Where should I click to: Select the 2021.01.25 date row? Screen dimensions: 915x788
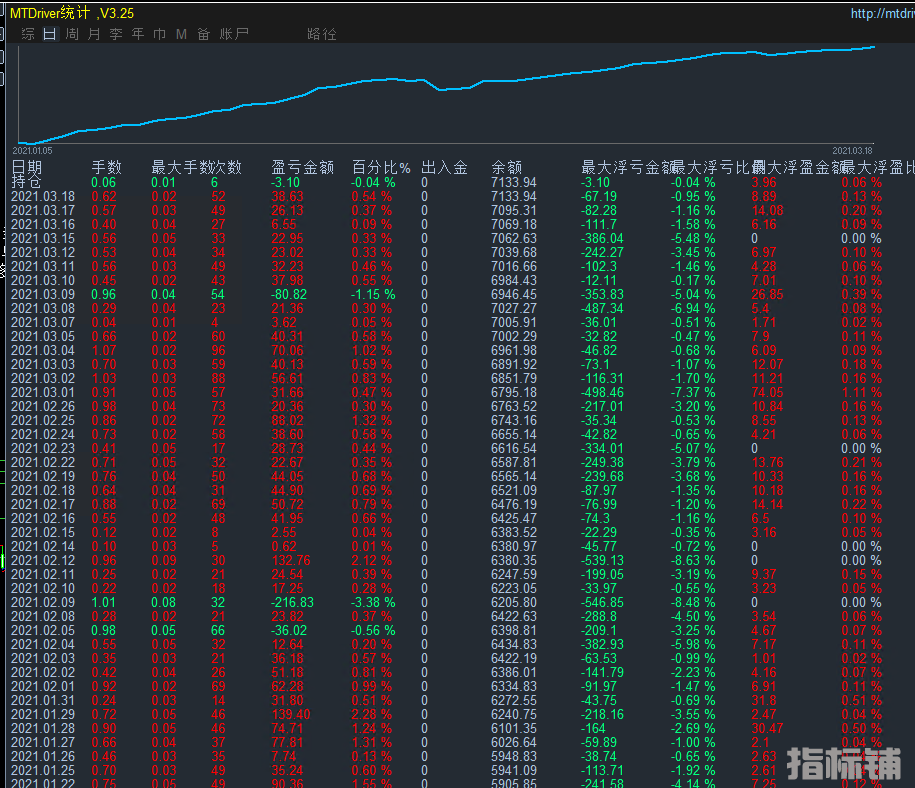click(43, 771)
